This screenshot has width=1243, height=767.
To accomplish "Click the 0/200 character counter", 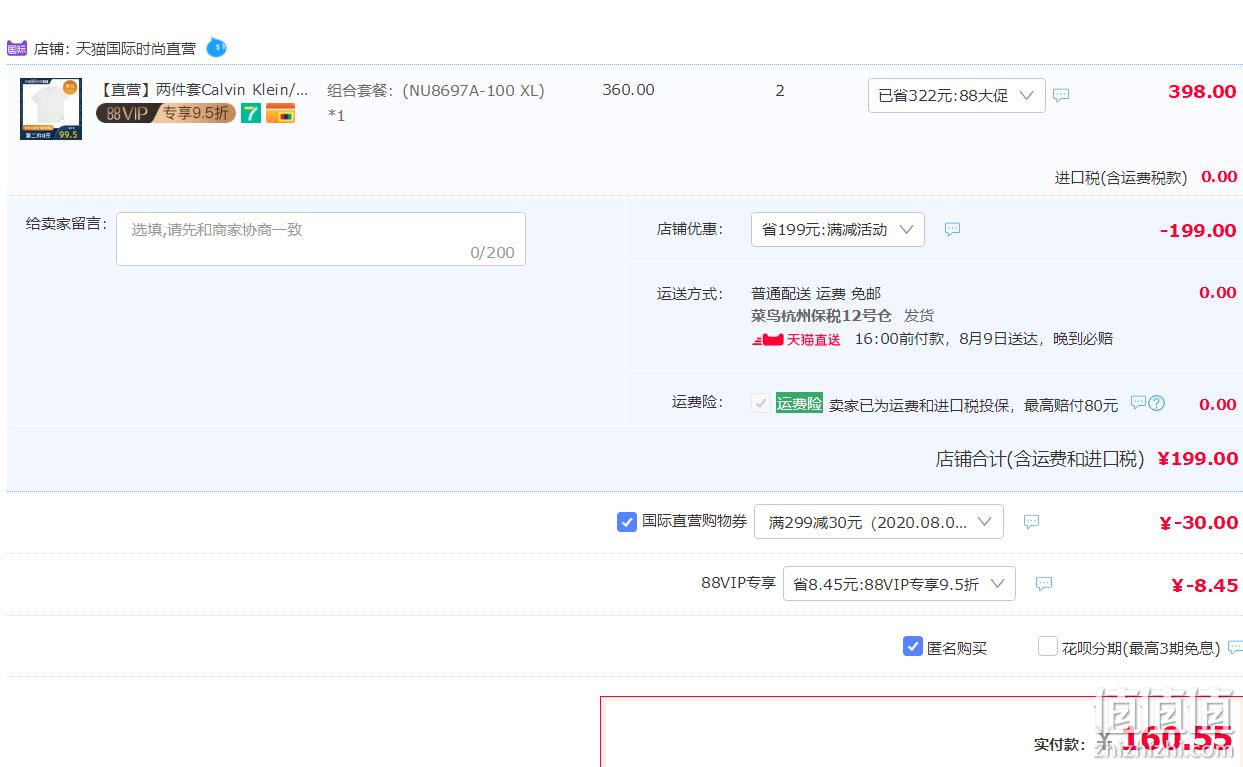I will tap(493, 252).
